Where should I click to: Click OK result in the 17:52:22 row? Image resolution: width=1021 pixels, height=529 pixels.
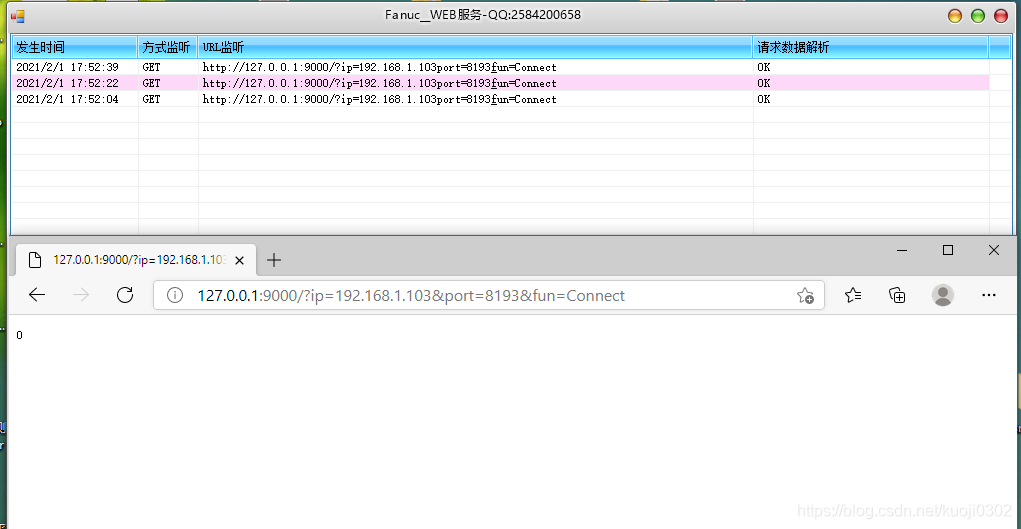763,83
